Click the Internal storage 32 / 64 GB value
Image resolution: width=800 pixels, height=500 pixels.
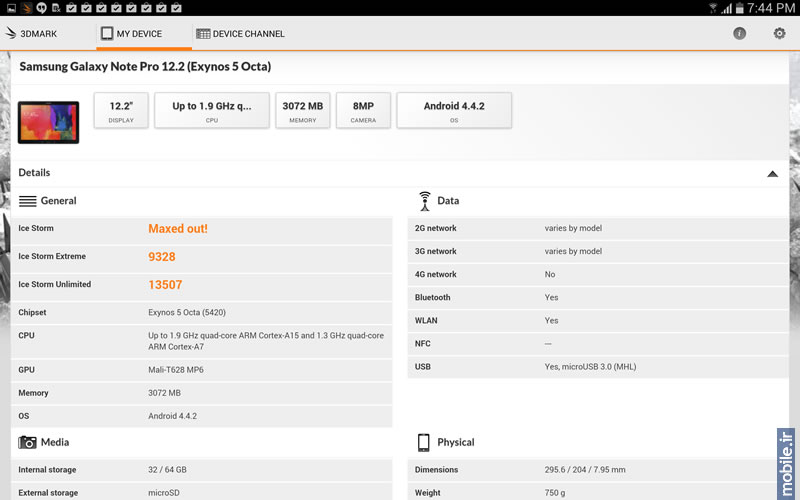coord(167,469)
